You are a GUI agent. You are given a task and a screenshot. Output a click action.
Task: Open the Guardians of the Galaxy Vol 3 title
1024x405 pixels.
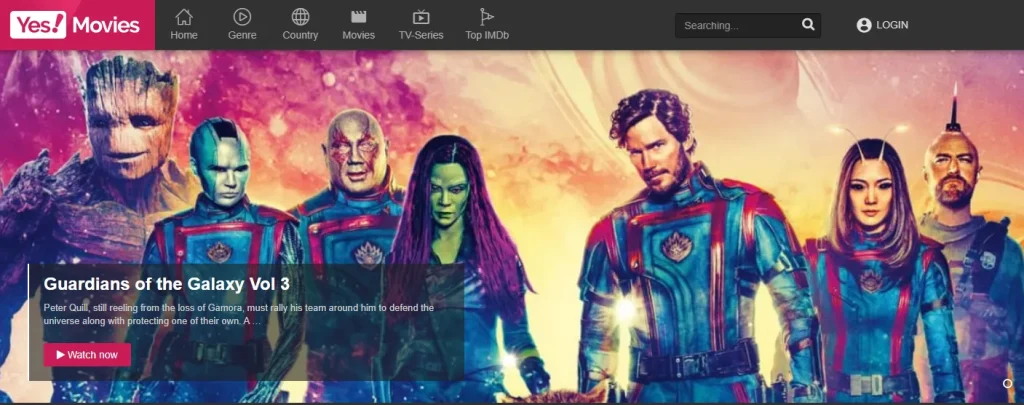pos(167,284)
